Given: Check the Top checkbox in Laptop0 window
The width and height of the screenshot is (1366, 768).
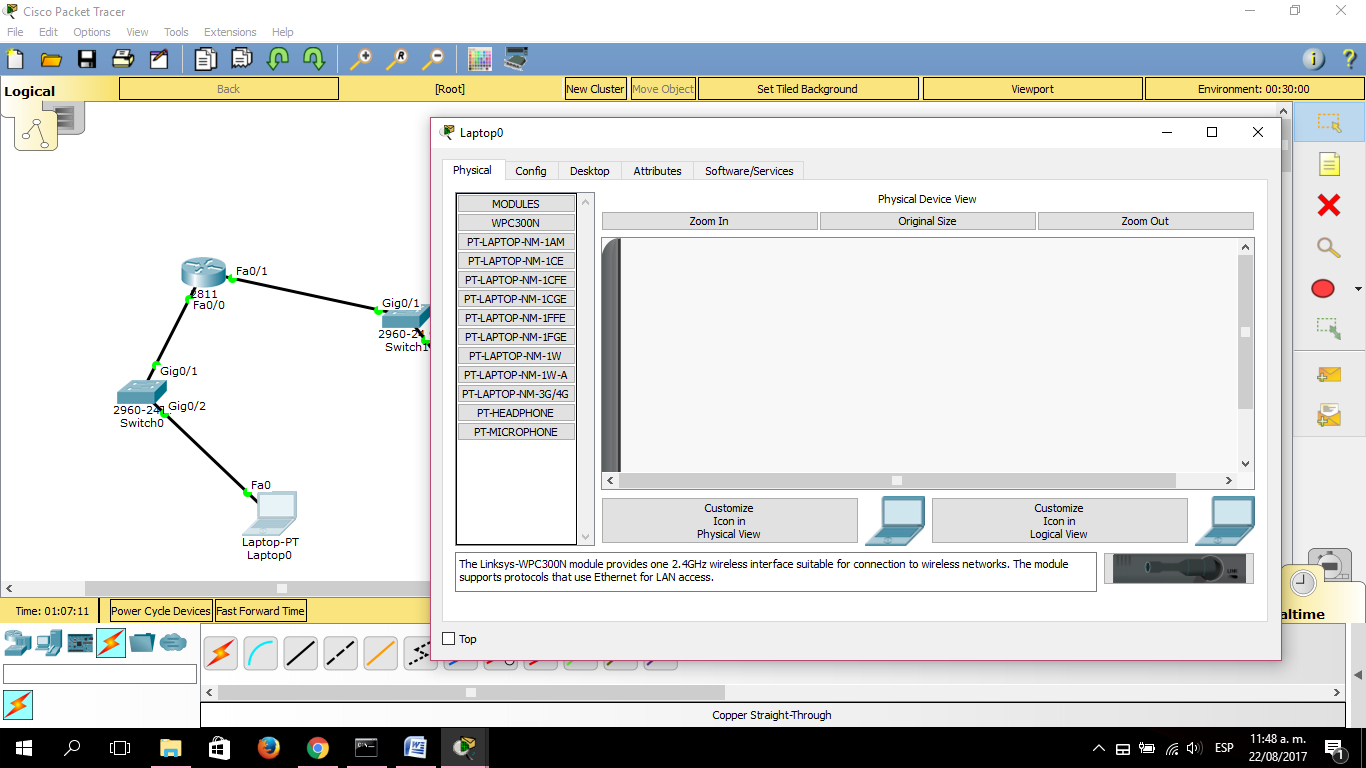Looking at the screenshot, I should point(447,638).
